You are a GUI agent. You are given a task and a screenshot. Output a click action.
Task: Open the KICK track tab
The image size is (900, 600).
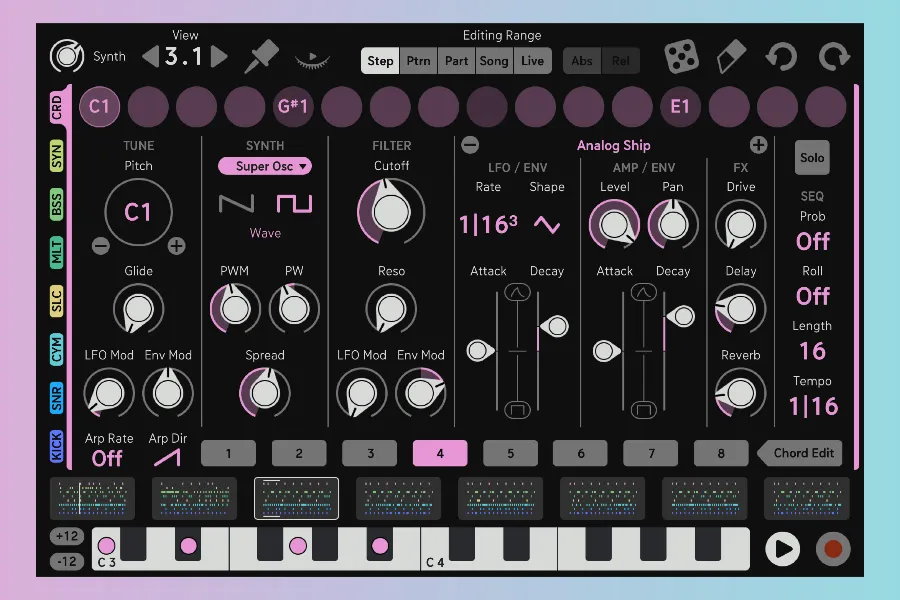point(57,444)
